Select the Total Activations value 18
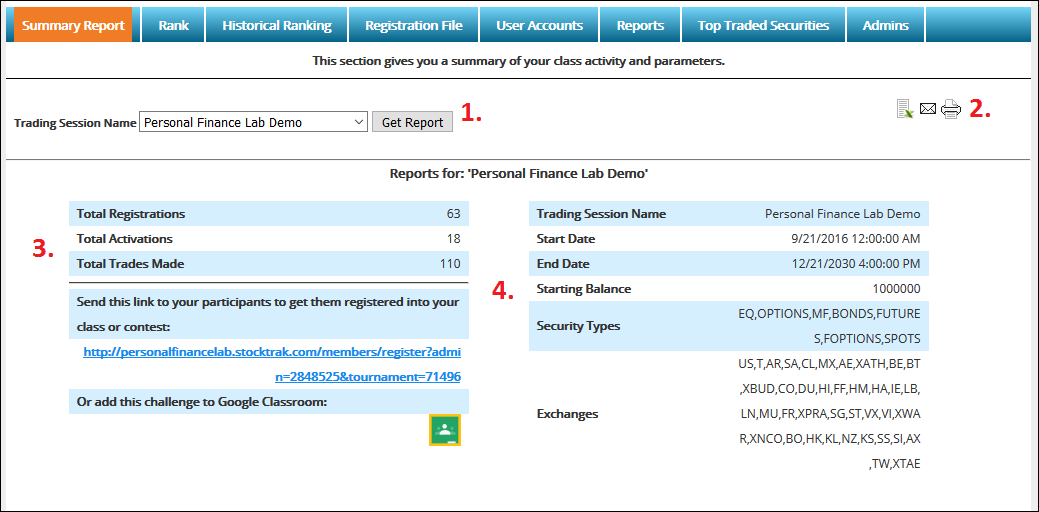1039x512 pixels. 453,239
